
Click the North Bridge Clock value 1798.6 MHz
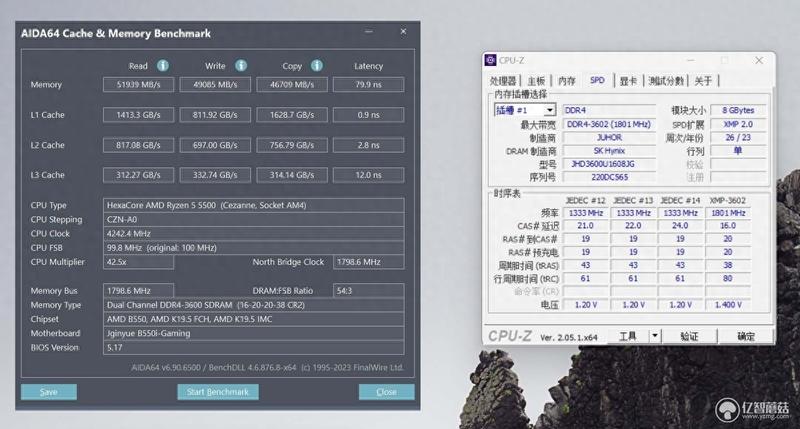pos(368,262)
